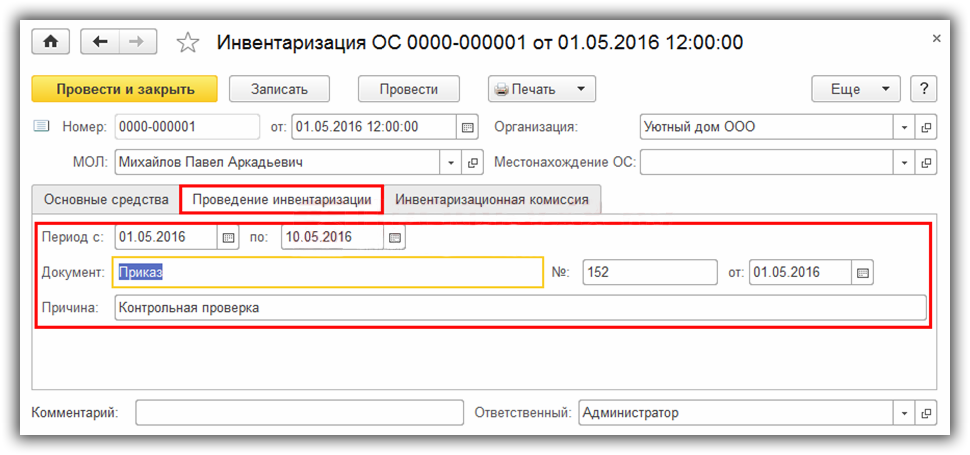Click the Причина field Контрольная проверка
The width and height of the screenshot is (970, 455).
click(520, 307)
